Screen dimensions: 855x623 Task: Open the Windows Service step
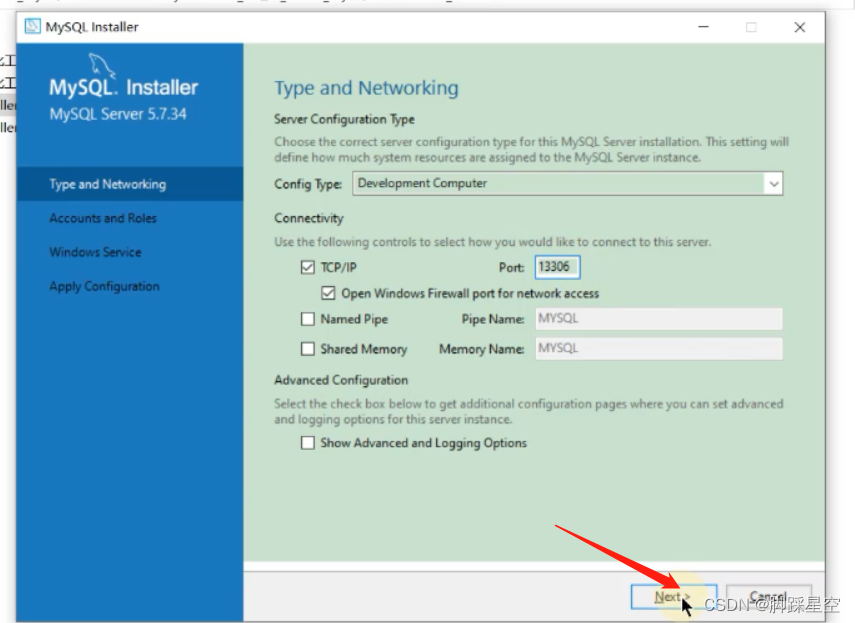[95, 252]
